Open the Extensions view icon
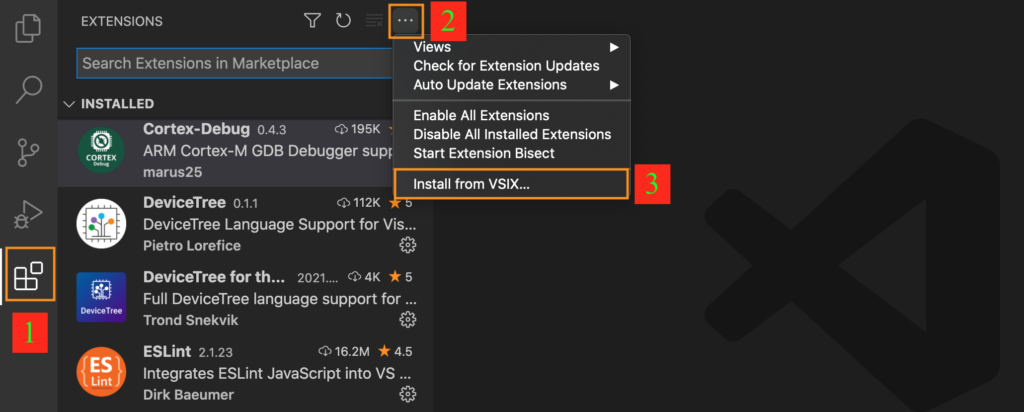Screen dimensions: 1024x412 coord(29,274)
